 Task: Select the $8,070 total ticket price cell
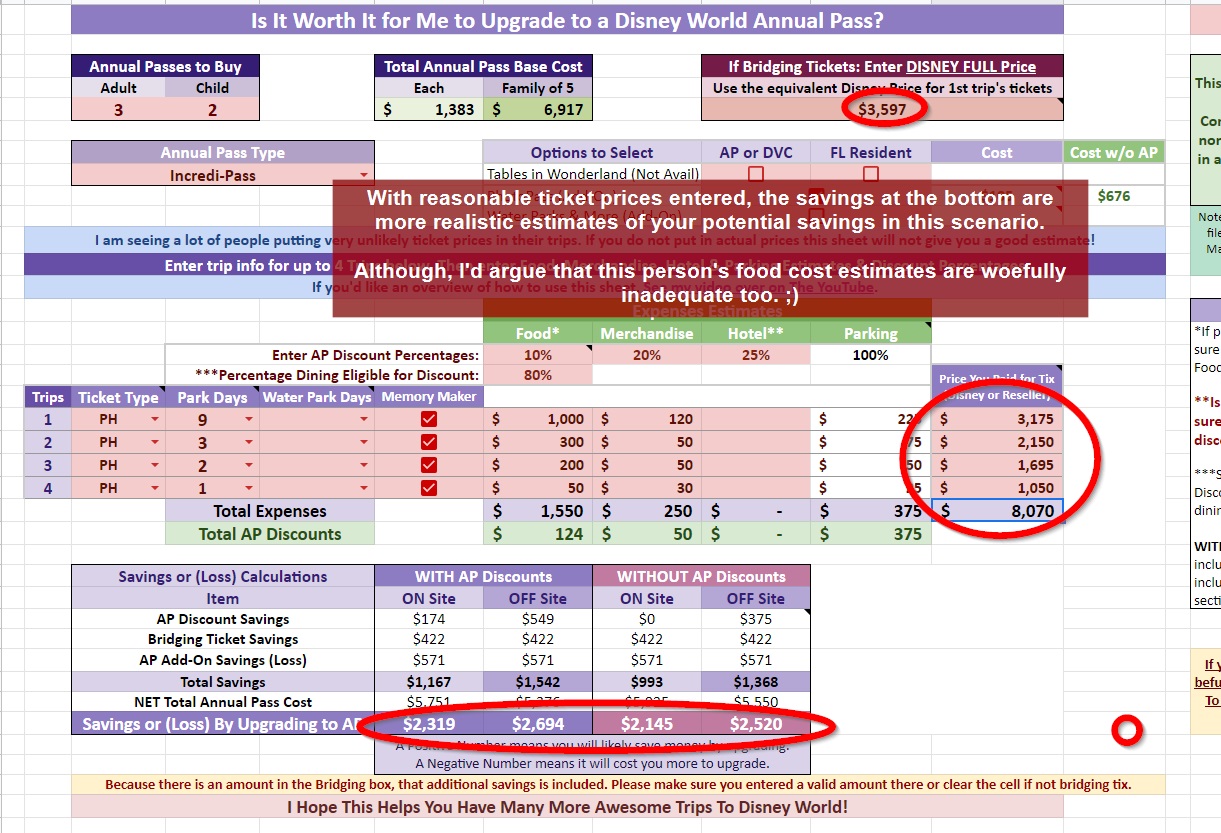point(997,511)
